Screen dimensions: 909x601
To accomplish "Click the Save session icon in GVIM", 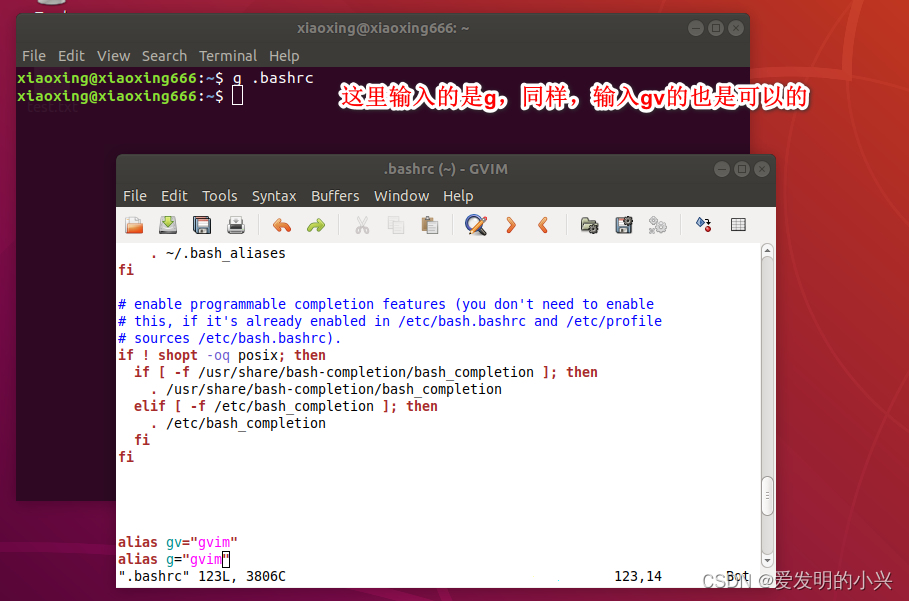I will [624, 225].
